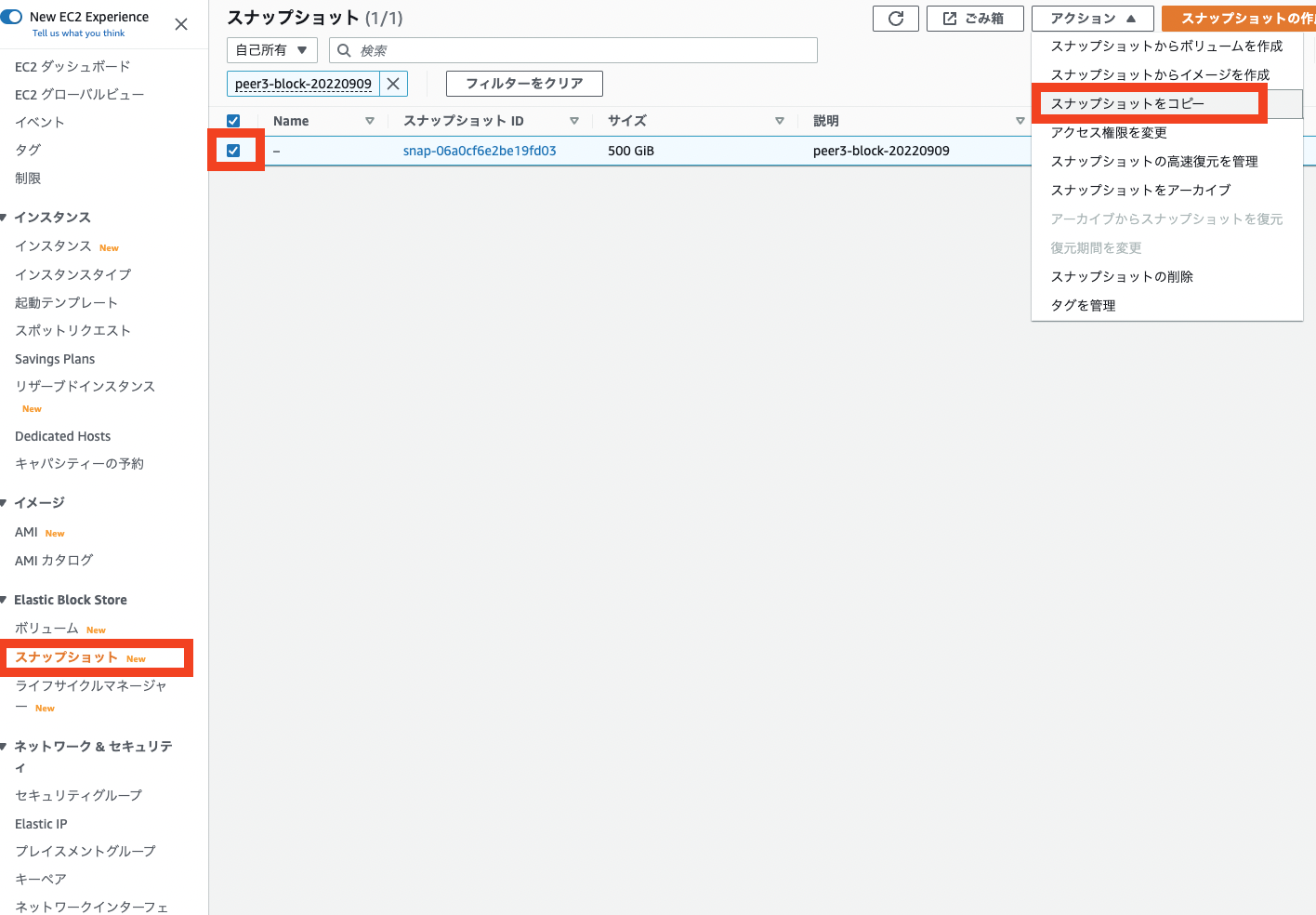Open スポットリクエスト in sidebar
The width and height of the screenshot is (1316, 915).
coord(72,331)
